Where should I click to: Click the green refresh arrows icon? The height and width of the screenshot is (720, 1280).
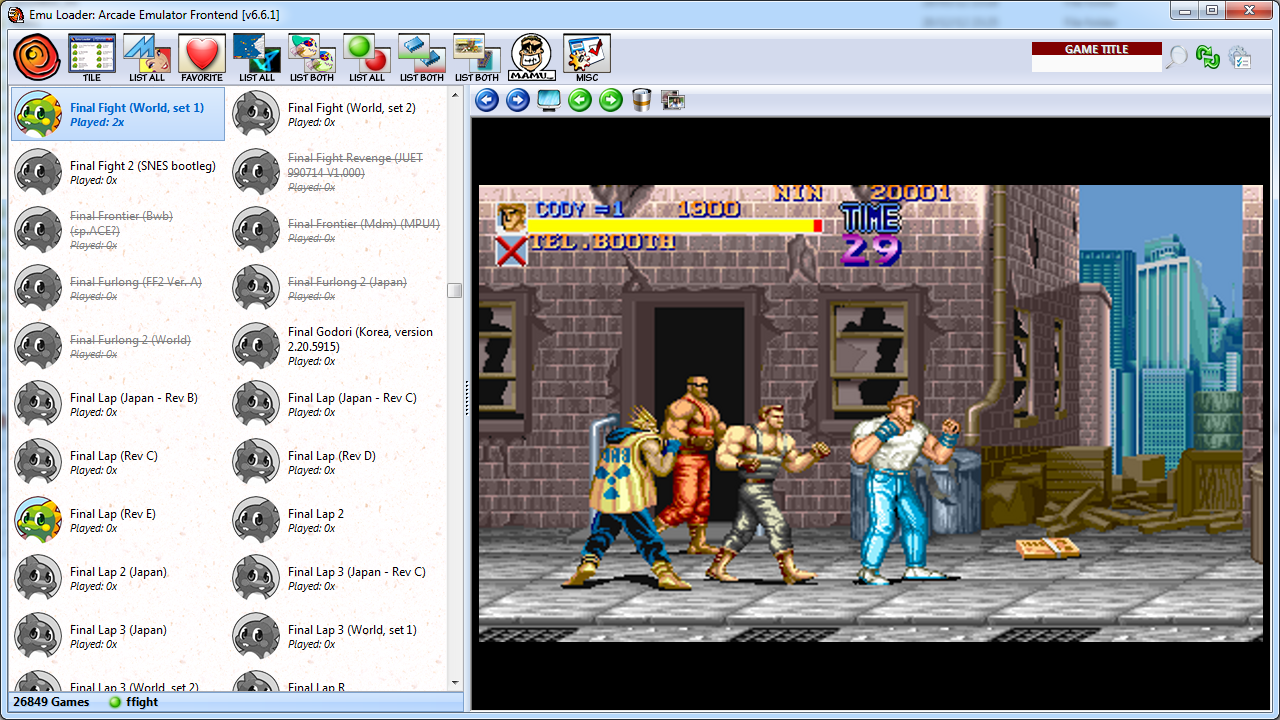click(x=1208, y=57)
